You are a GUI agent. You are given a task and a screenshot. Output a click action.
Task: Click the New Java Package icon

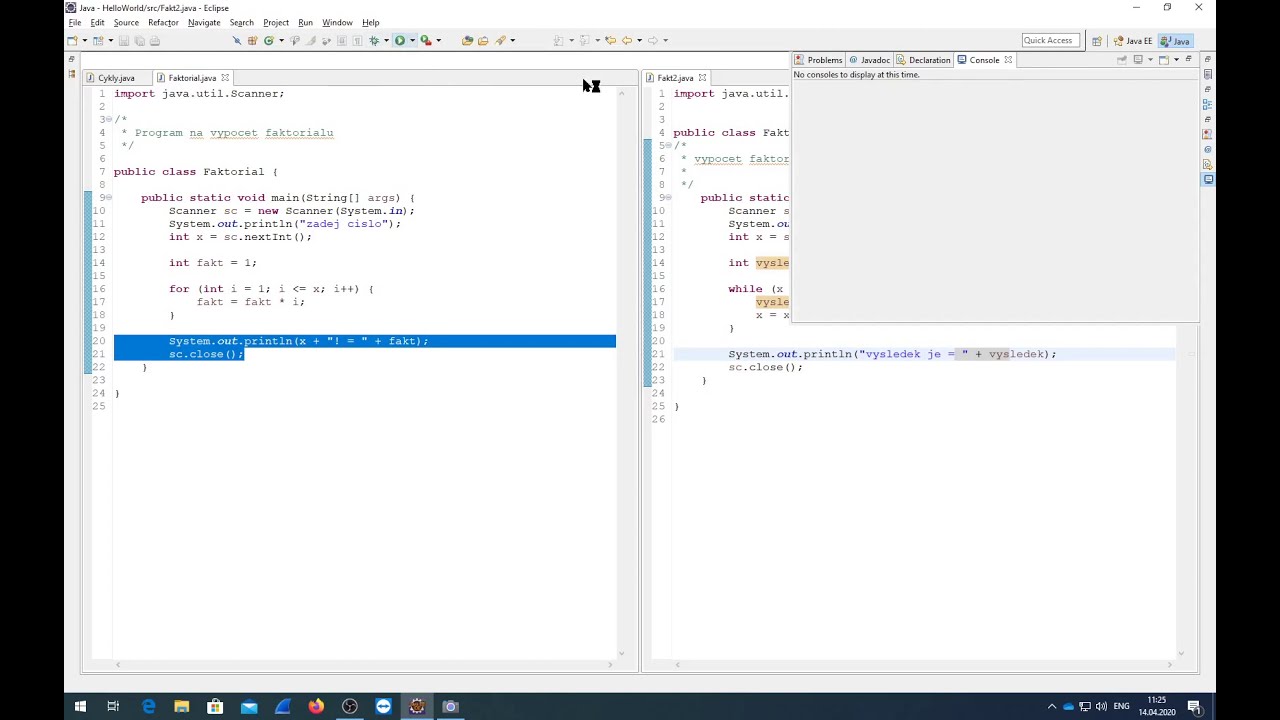[x=252, y=40]
